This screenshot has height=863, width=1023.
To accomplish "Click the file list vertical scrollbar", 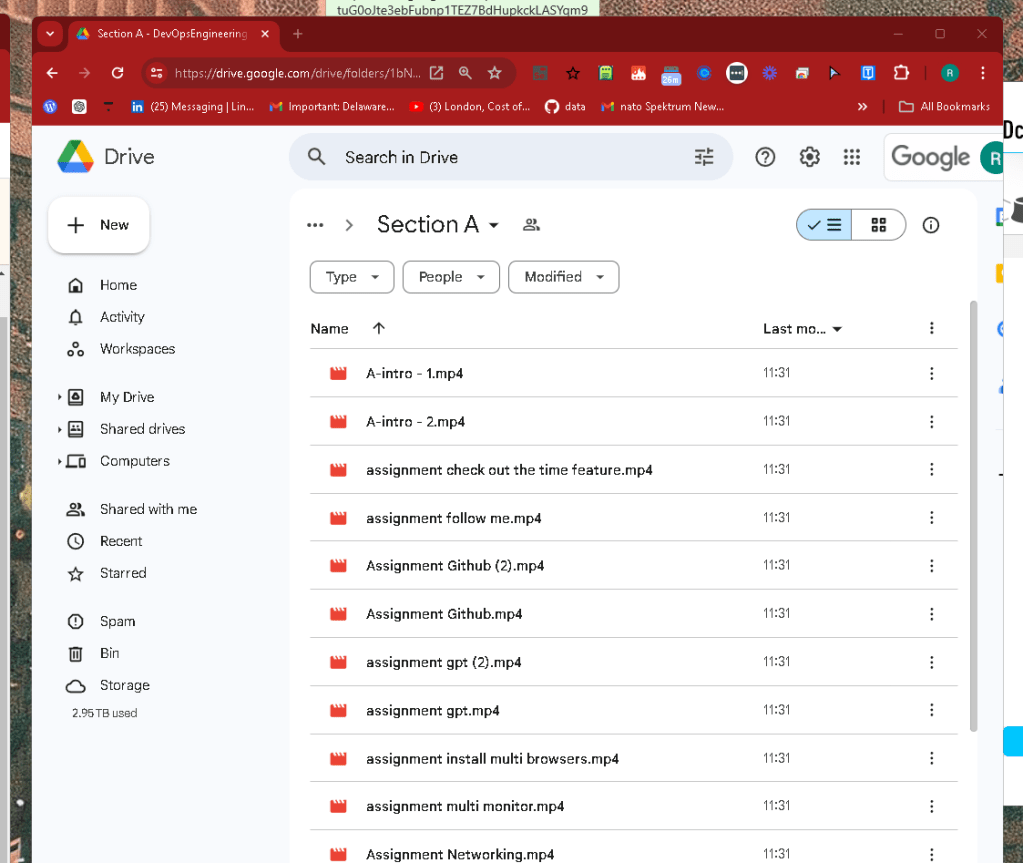I will (x=973, y=515).
